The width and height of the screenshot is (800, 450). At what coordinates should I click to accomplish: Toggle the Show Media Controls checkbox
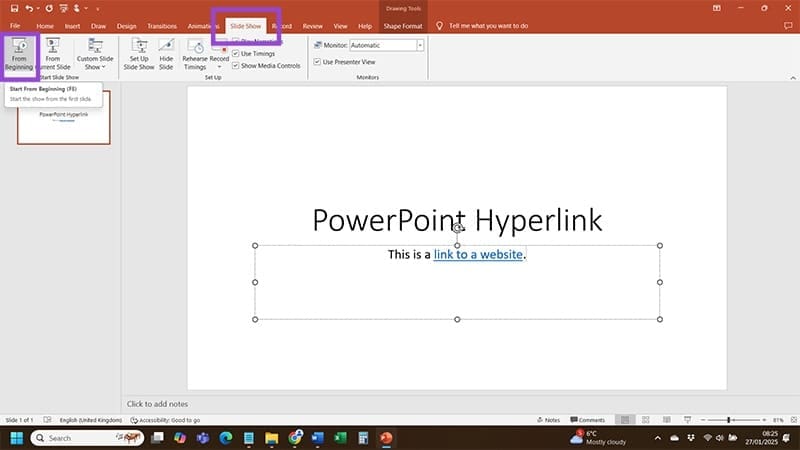pyautogui.click(x=236, y=66)
